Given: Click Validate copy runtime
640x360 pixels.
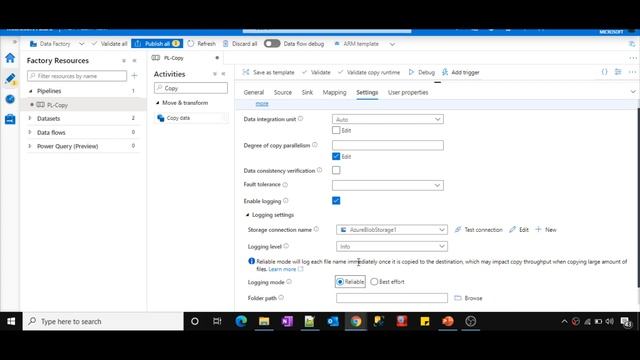Looking at the screenshot, I should coord(369,72).
